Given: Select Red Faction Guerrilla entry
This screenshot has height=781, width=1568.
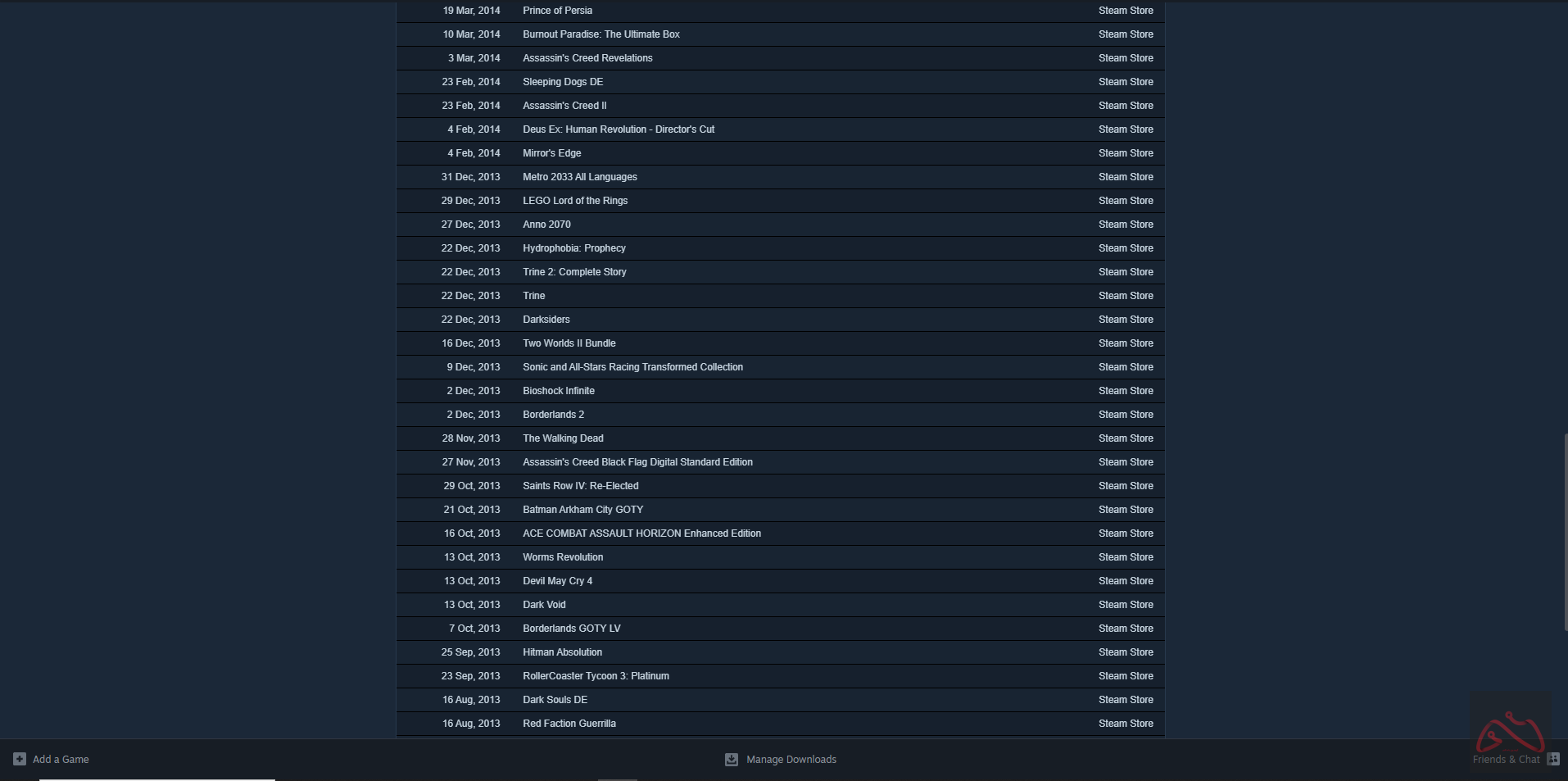Looking at the screenshot, I should click(x=569, y=724).
